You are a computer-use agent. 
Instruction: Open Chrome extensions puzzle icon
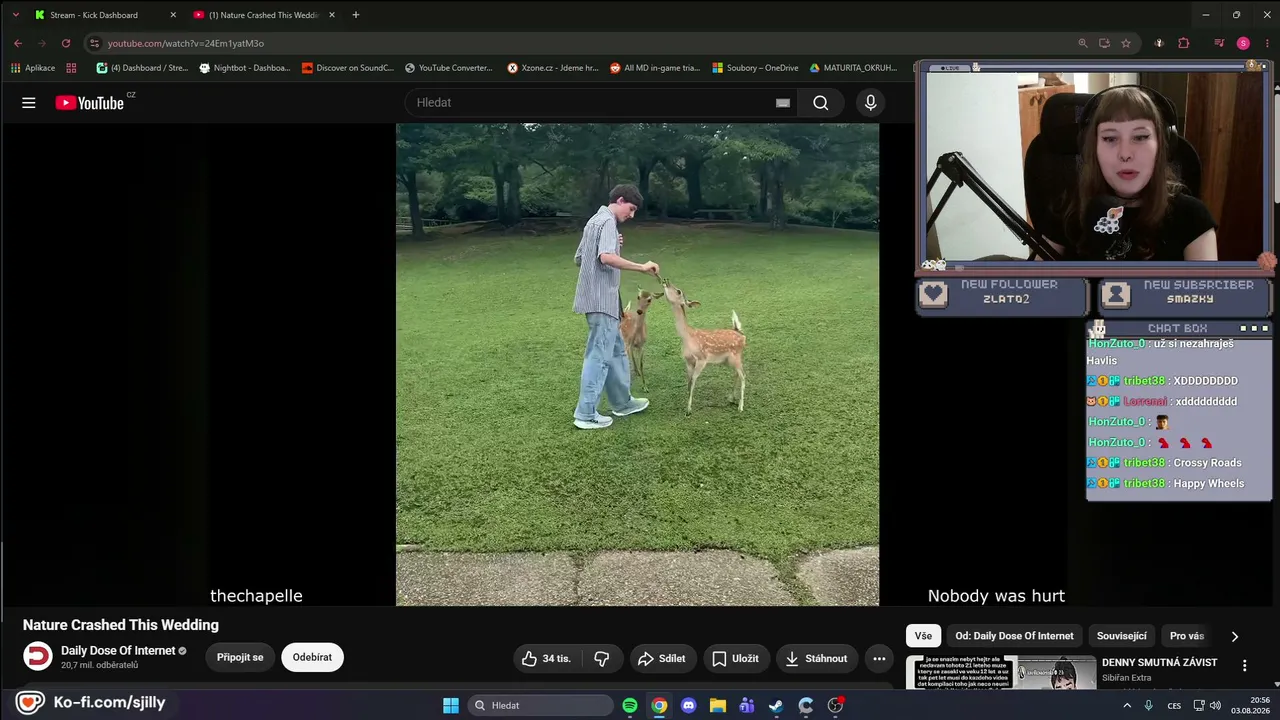[x=1184, y=43]
